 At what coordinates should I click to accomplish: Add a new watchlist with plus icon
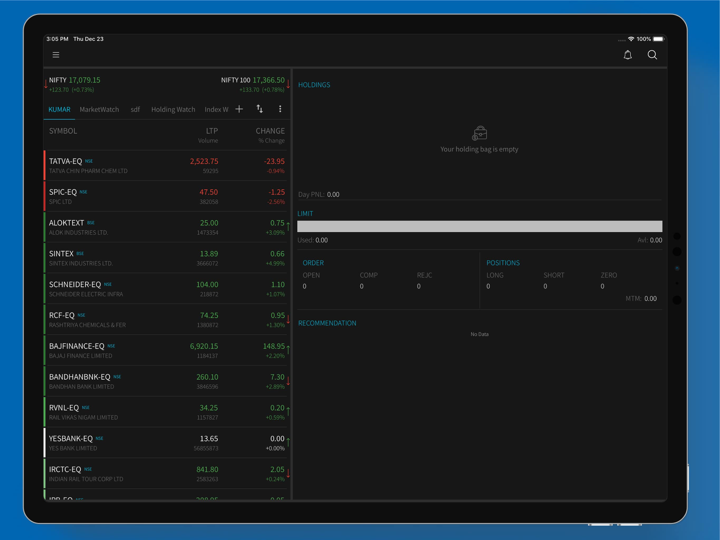[x=239, y=109]
